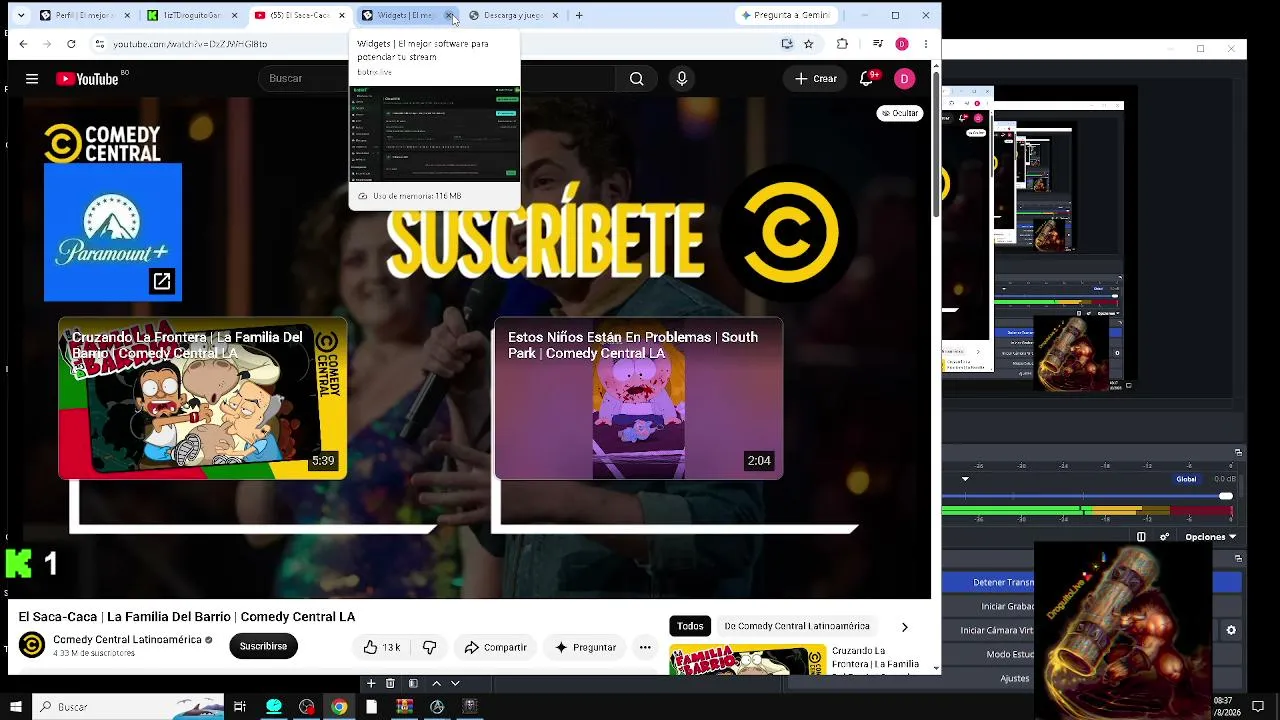Switch to the Descarga y juega tab
1280x720 pixels.
513,15
